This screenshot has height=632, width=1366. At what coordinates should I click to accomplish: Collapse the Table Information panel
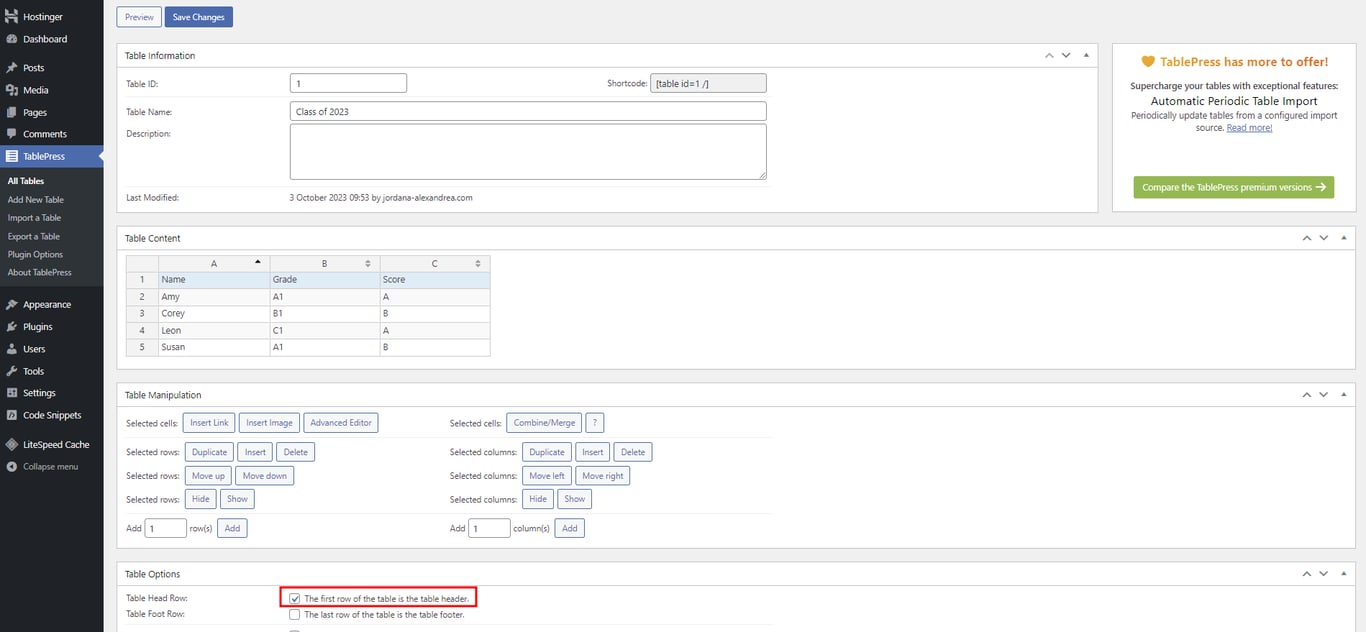pyautogui.click(x=1085, y=55)
